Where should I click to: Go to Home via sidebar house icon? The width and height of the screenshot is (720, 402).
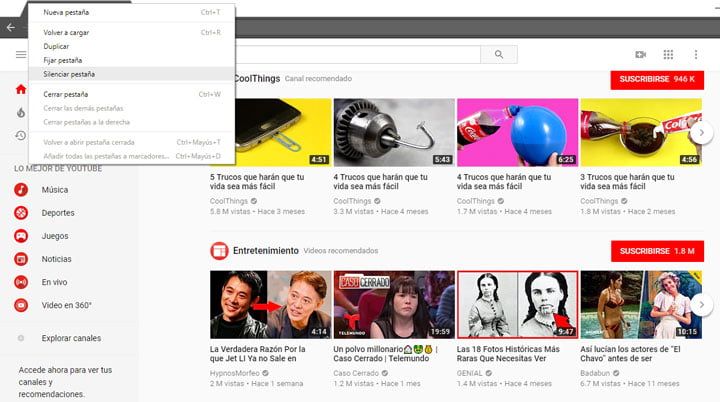coord(21,89)
